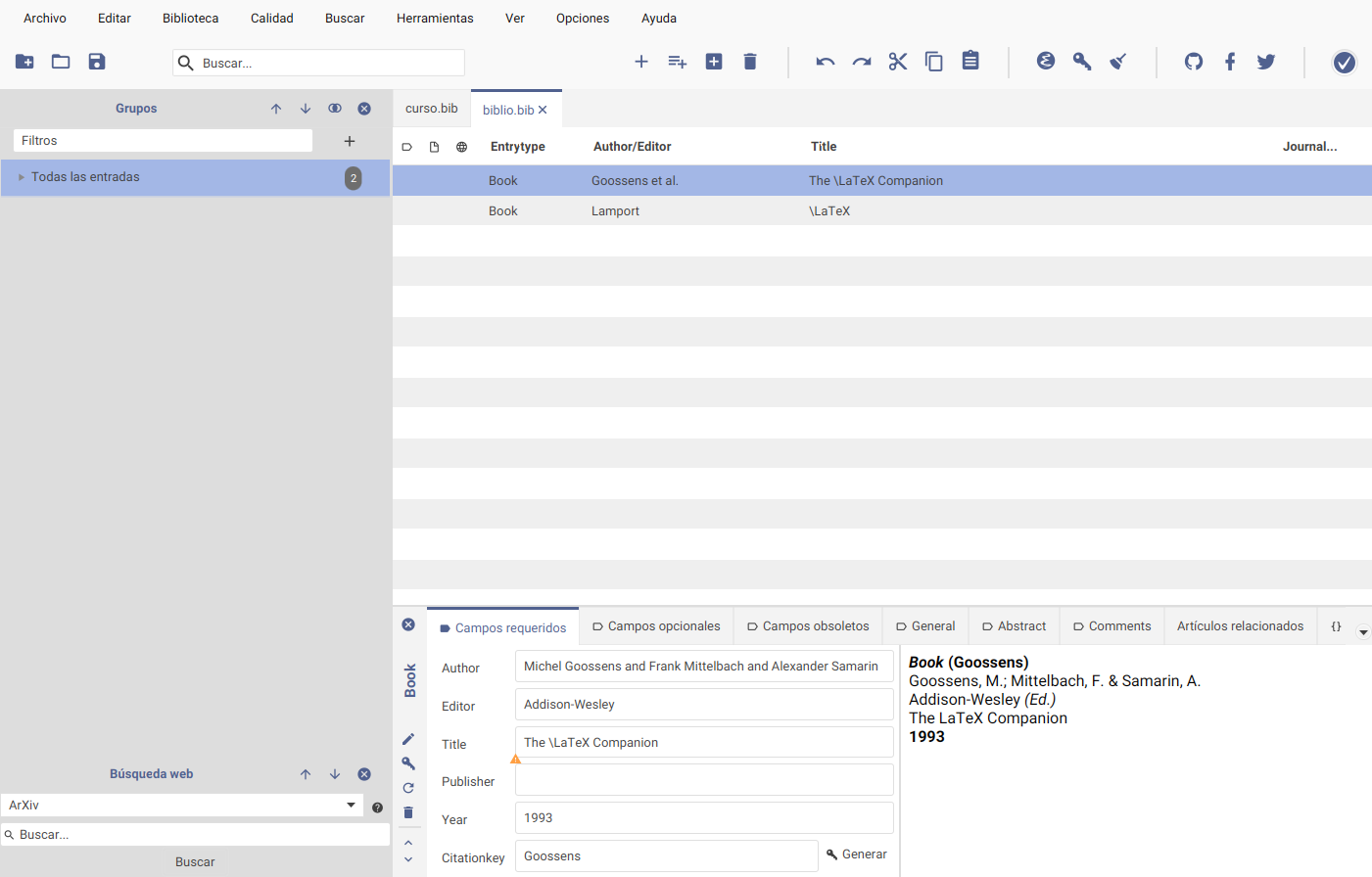Click the new entry square-plus icon
1372x877 pixels.
click(x=714, y=62)
